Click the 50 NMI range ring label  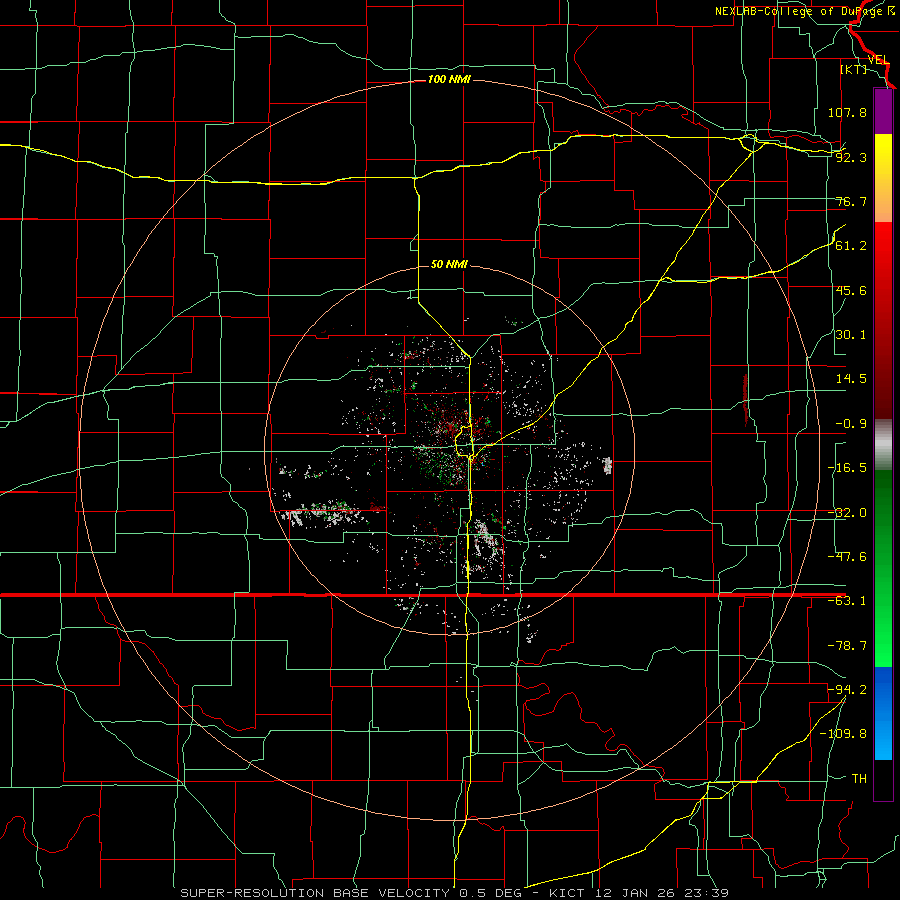click(449, 264)
